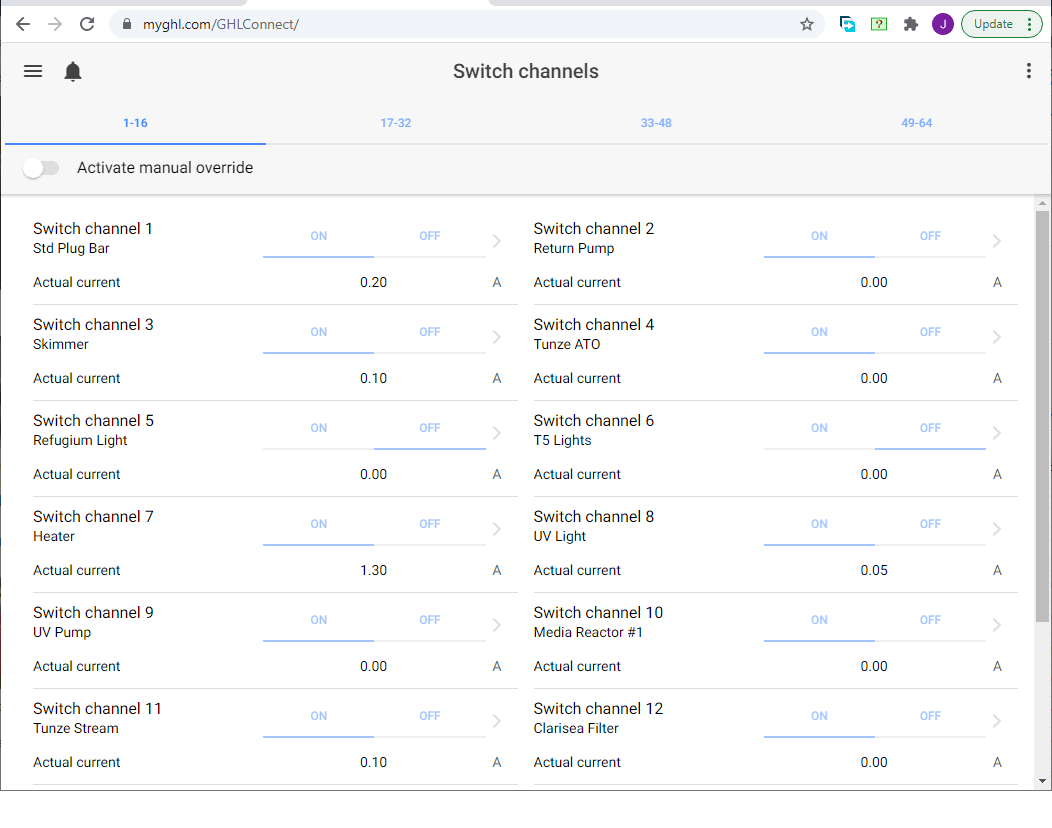Bookmark this page with star icon

click(x=807, y=24)
